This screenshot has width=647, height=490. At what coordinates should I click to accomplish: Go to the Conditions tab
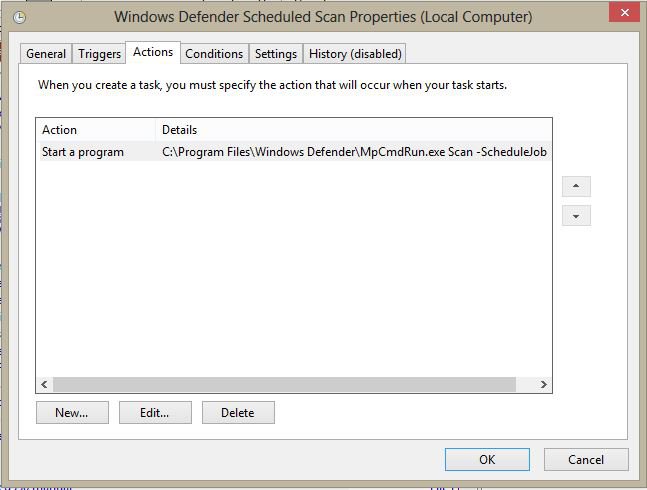(x=214, y=54)
